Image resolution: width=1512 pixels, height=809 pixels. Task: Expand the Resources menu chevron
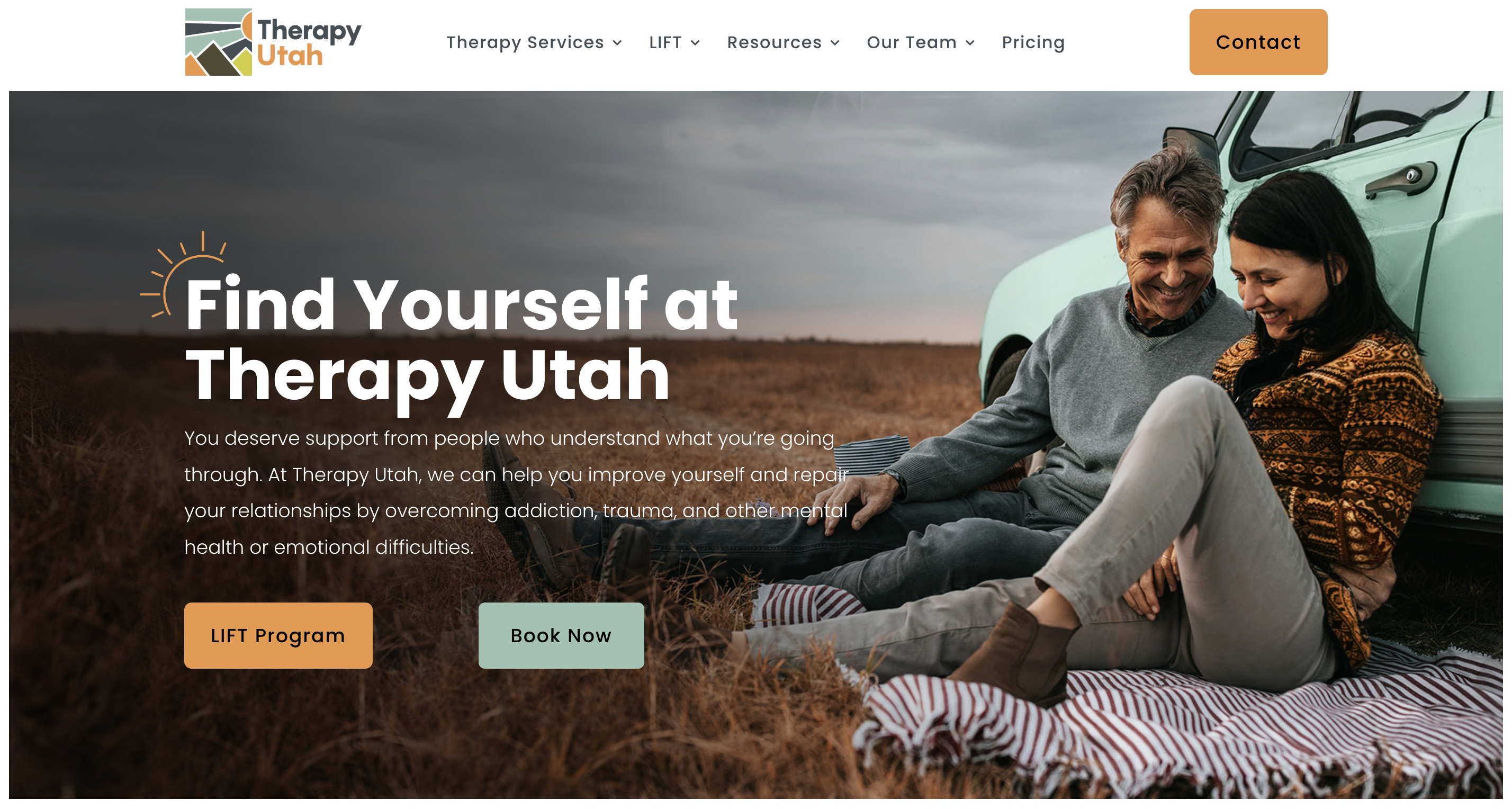[x=835, y=43]
